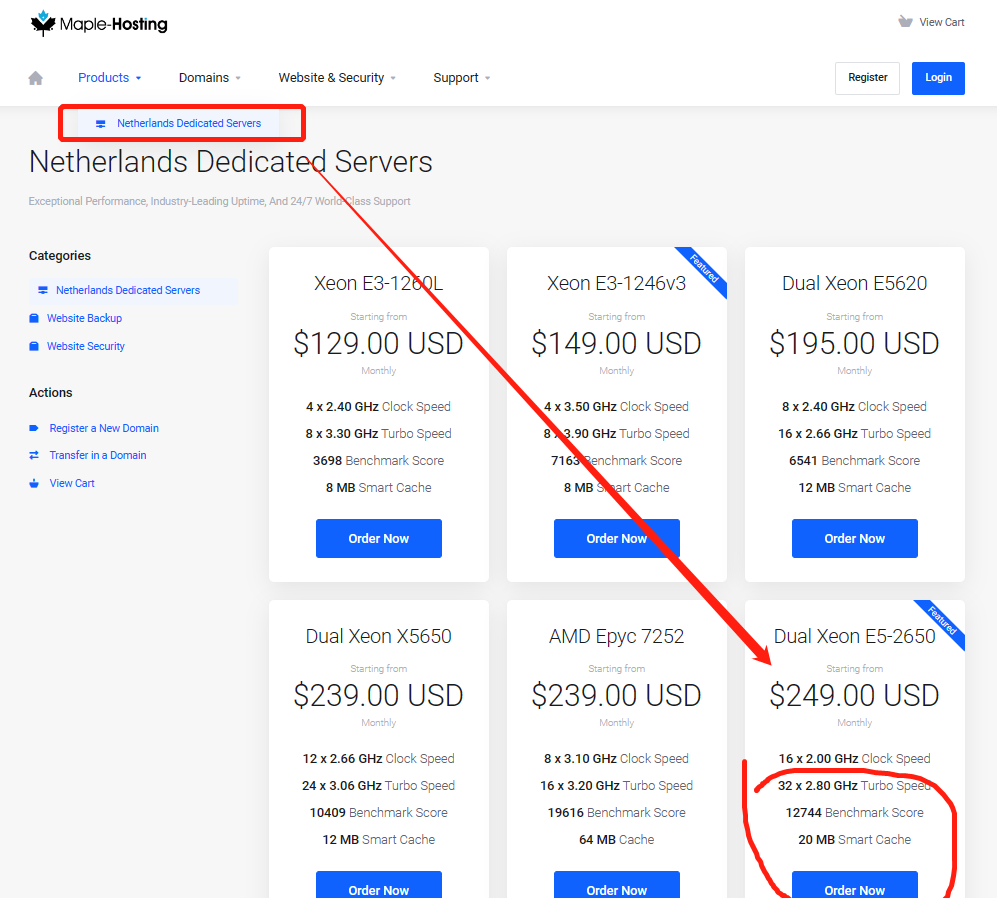Click the 10409 Benchmark Score line
The image size is (997, 898).
[378, 813]
